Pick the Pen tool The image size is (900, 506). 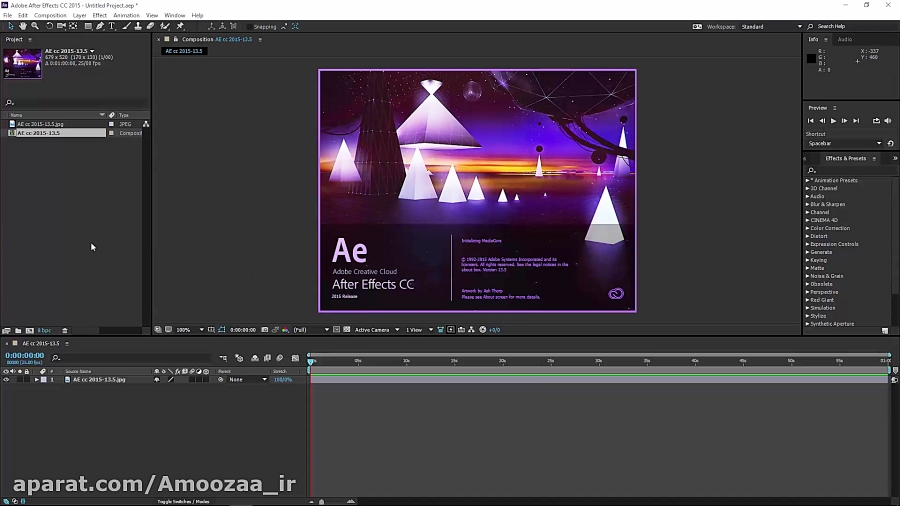pyautogui.click(x=100, y=26)
